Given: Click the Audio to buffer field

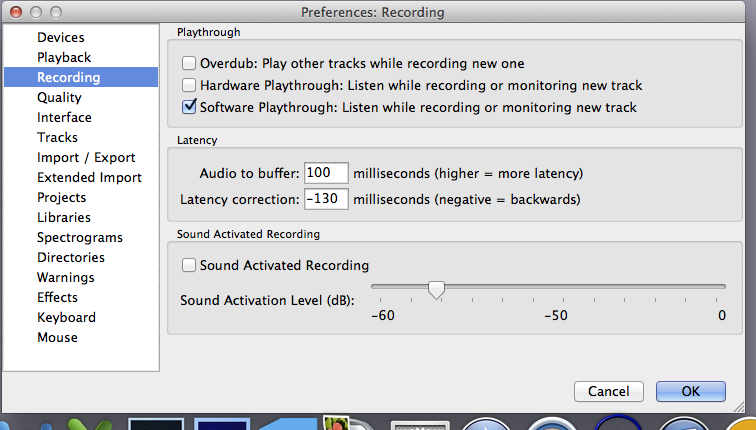Looking at the screenshot, I should (326, 173).
